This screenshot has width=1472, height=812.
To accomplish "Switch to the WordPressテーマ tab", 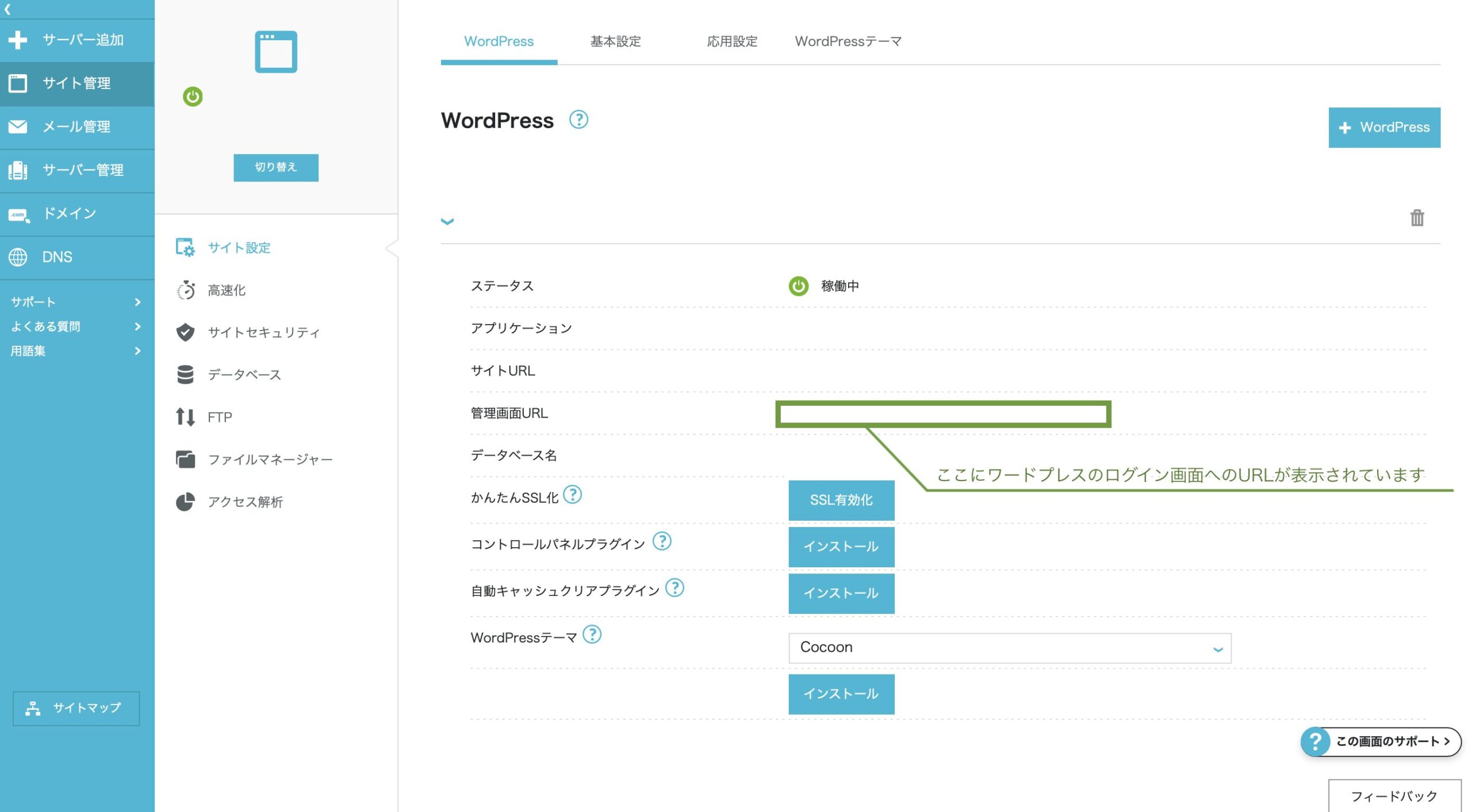I will [x=848, y=41].
